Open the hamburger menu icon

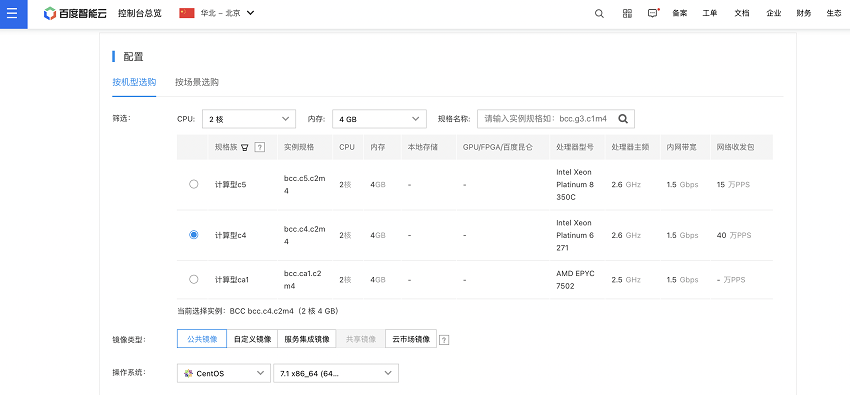pos(13,14)
